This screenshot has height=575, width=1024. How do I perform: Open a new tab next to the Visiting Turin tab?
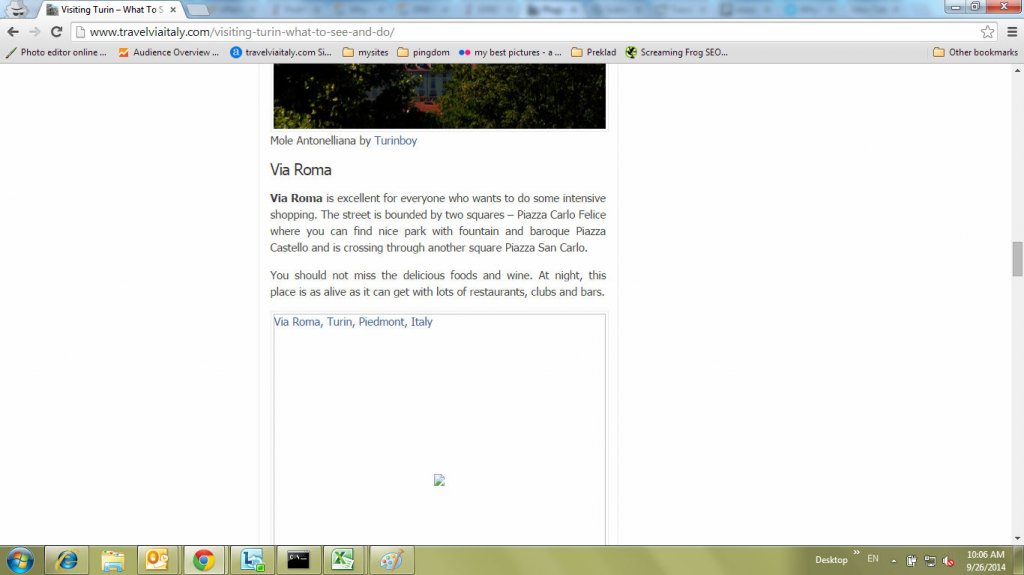coord(197,10)
